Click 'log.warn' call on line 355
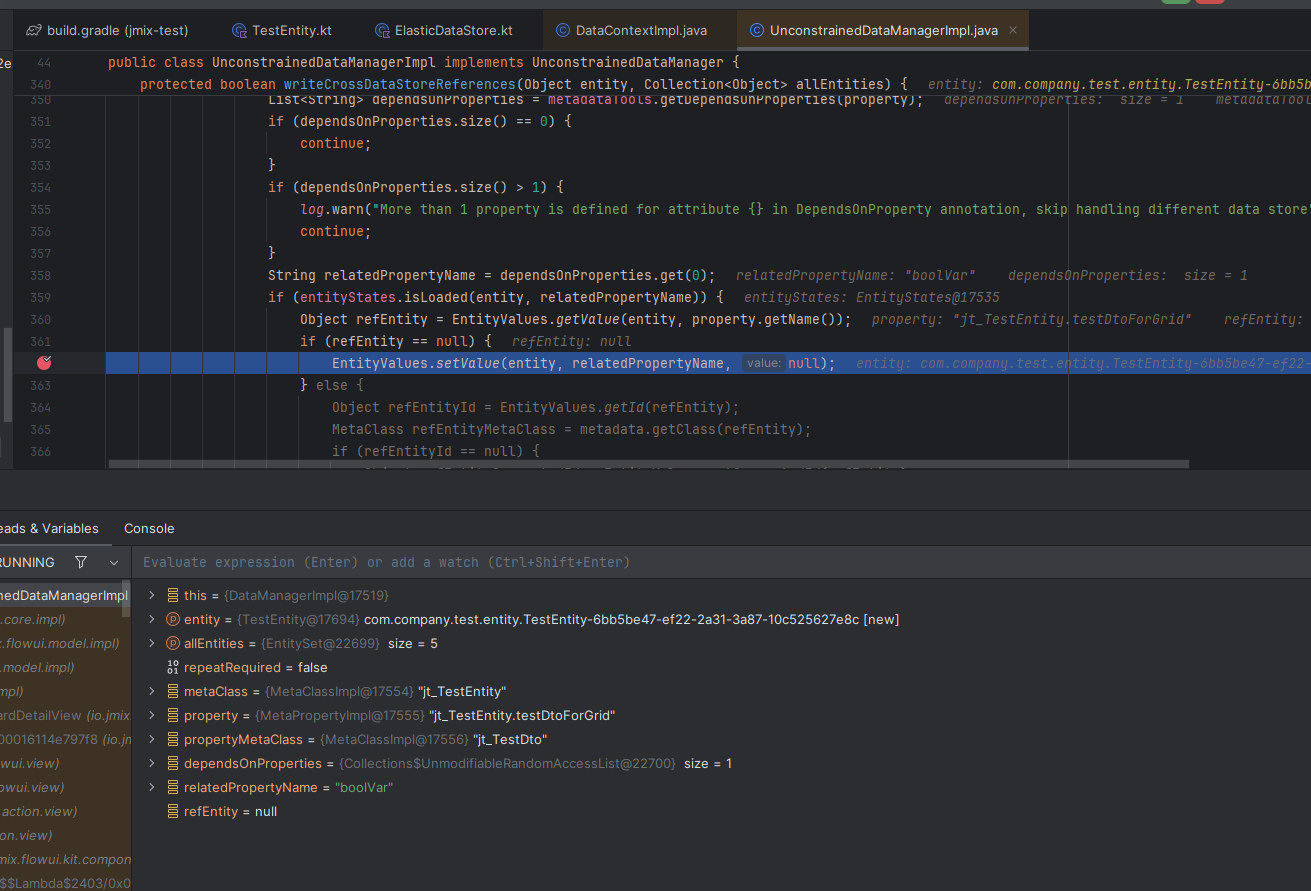 [x=332, y=209]
